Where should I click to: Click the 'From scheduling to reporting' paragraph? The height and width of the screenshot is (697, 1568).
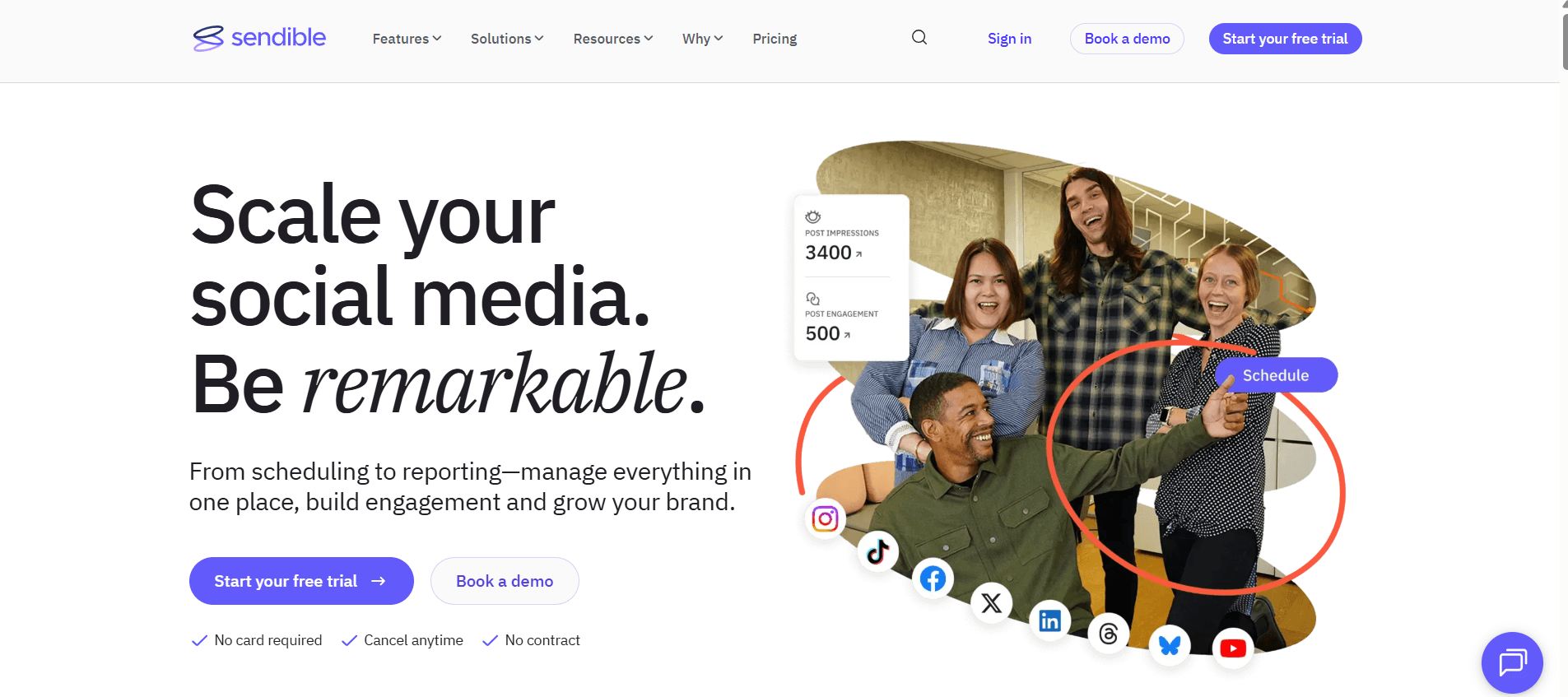coord(470,486)
